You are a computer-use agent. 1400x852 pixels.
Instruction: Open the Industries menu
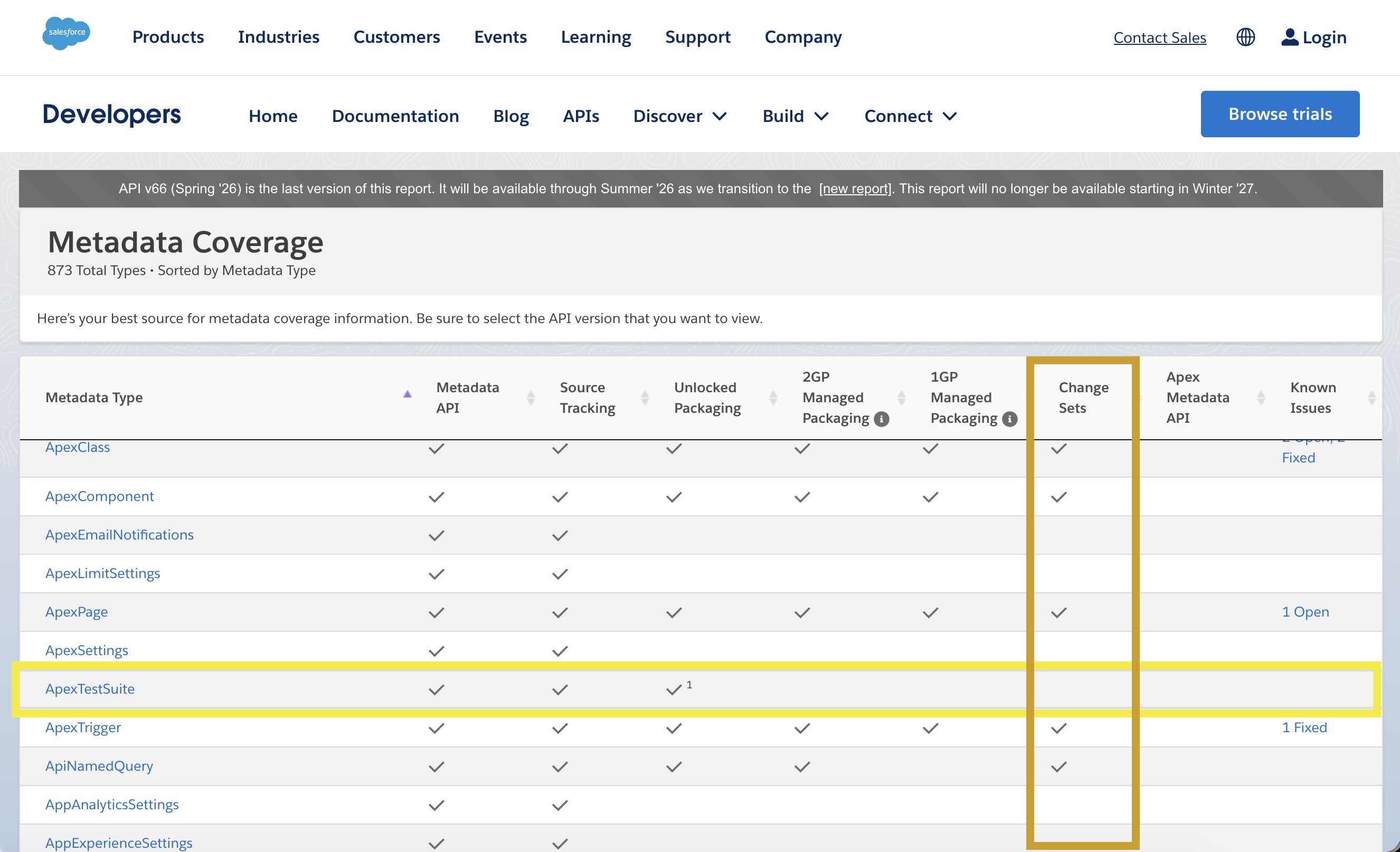coord(278,37)
